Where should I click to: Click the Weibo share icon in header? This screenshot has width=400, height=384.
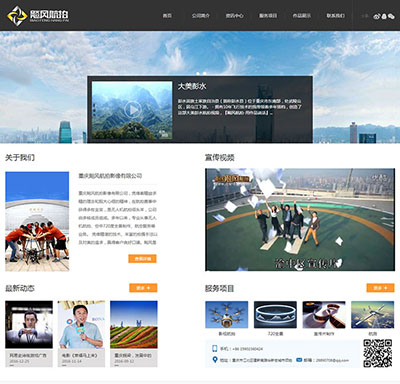[377, 16]
